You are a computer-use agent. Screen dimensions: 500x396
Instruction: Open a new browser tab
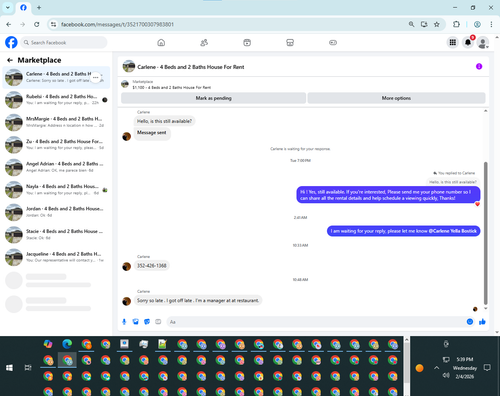coord(39,7)
